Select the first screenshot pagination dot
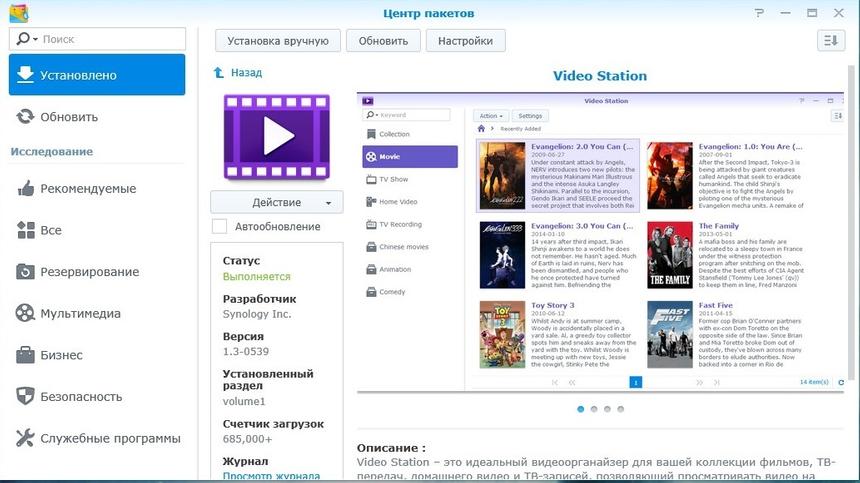The width and height of the screenshot is (860, 483). coord(580,409)
